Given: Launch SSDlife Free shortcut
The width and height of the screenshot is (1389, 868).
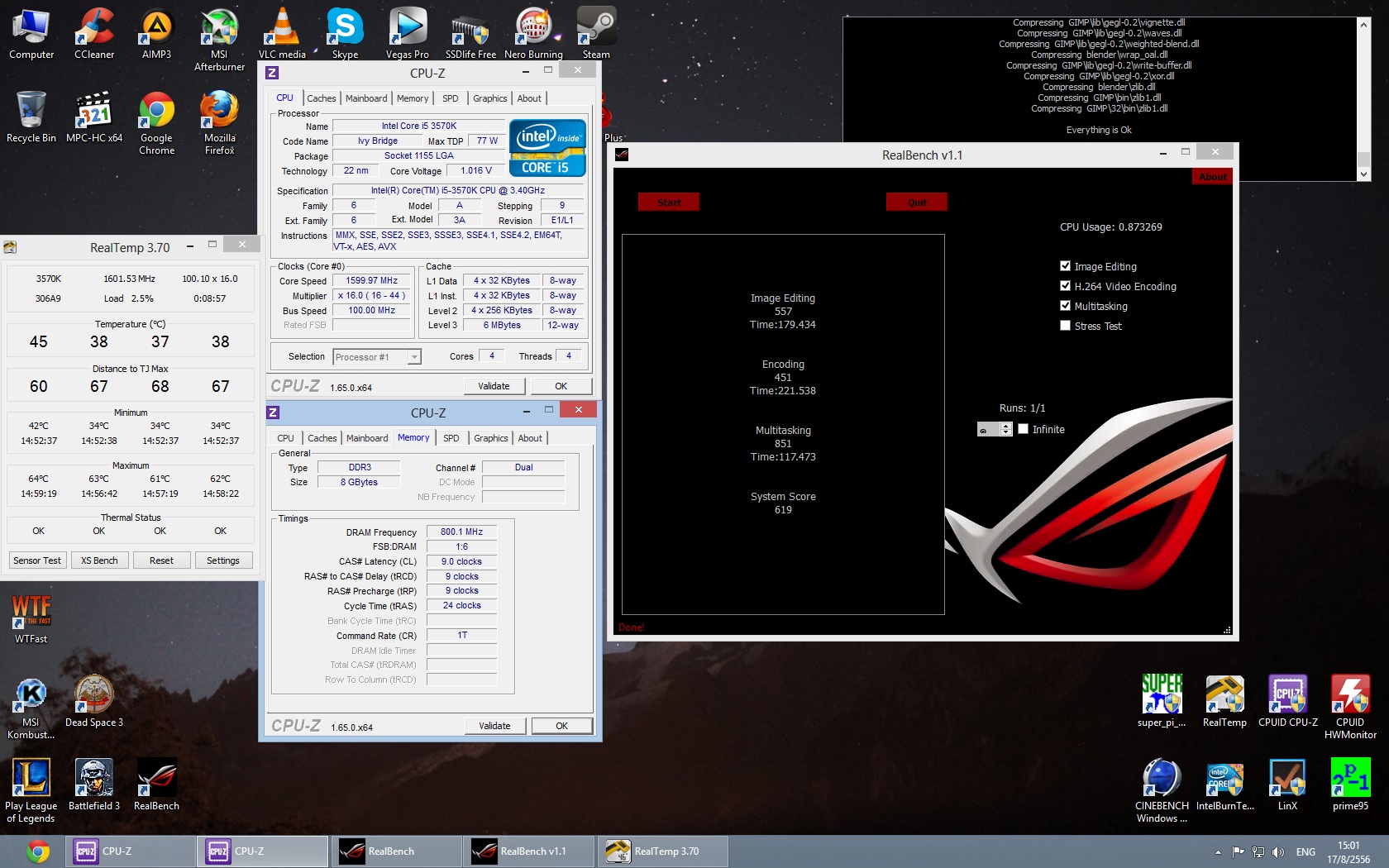Looking at the screenshot, I should click(470, 34).
